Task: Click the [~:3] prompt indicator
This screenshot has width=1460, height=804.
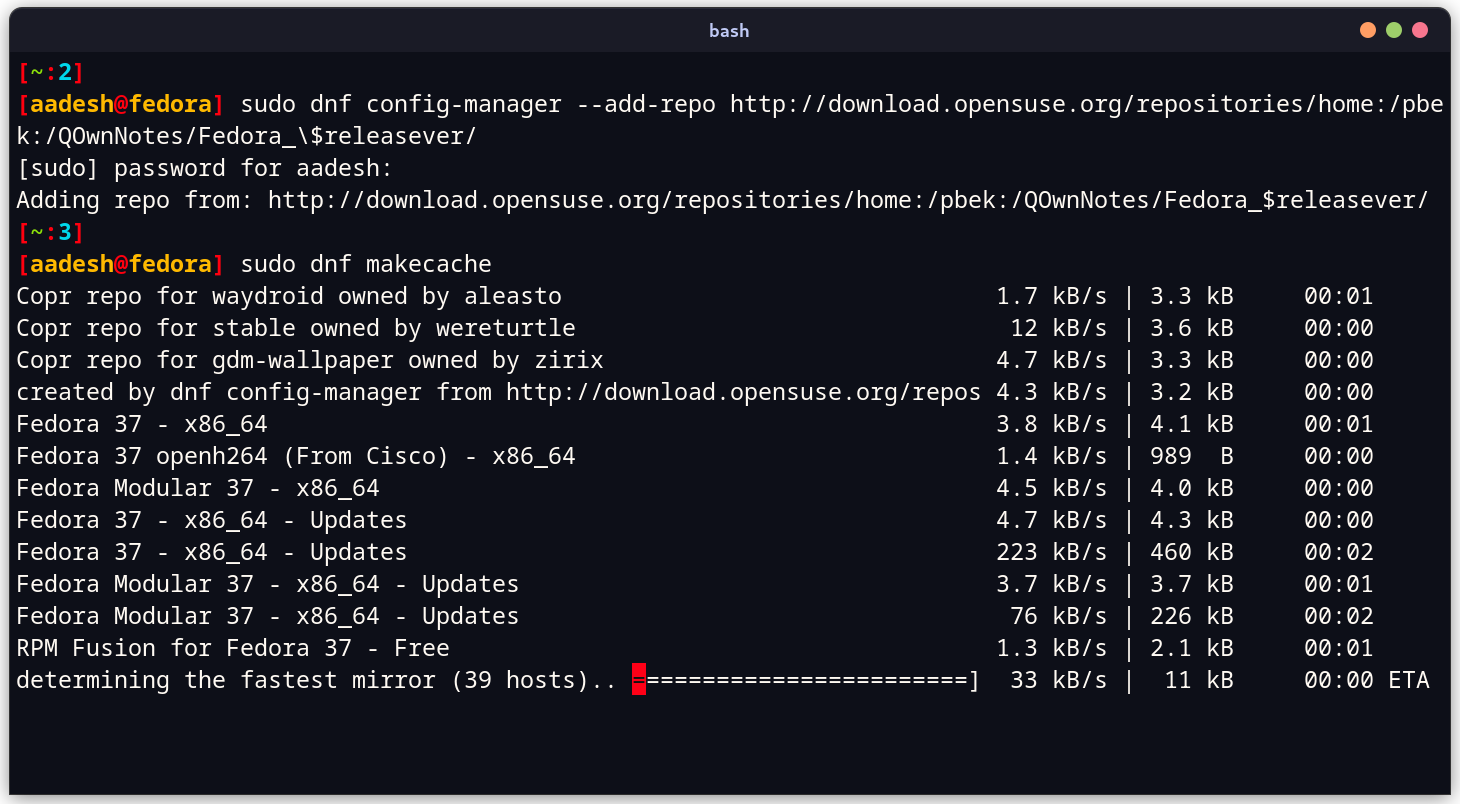Action: [x=51, y=232]
